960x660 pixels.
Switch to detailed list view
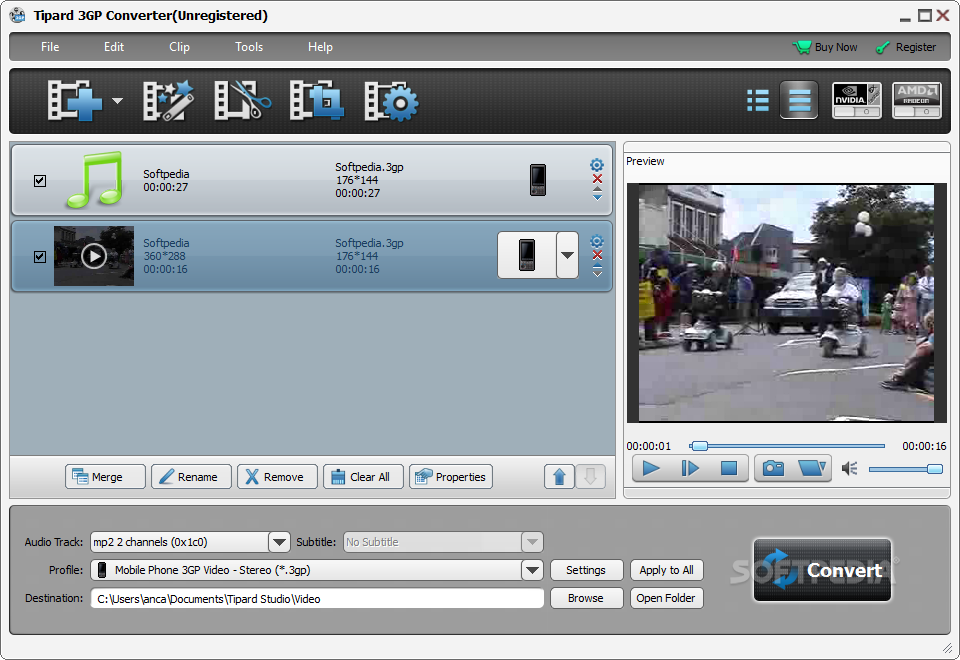(799, 100)
